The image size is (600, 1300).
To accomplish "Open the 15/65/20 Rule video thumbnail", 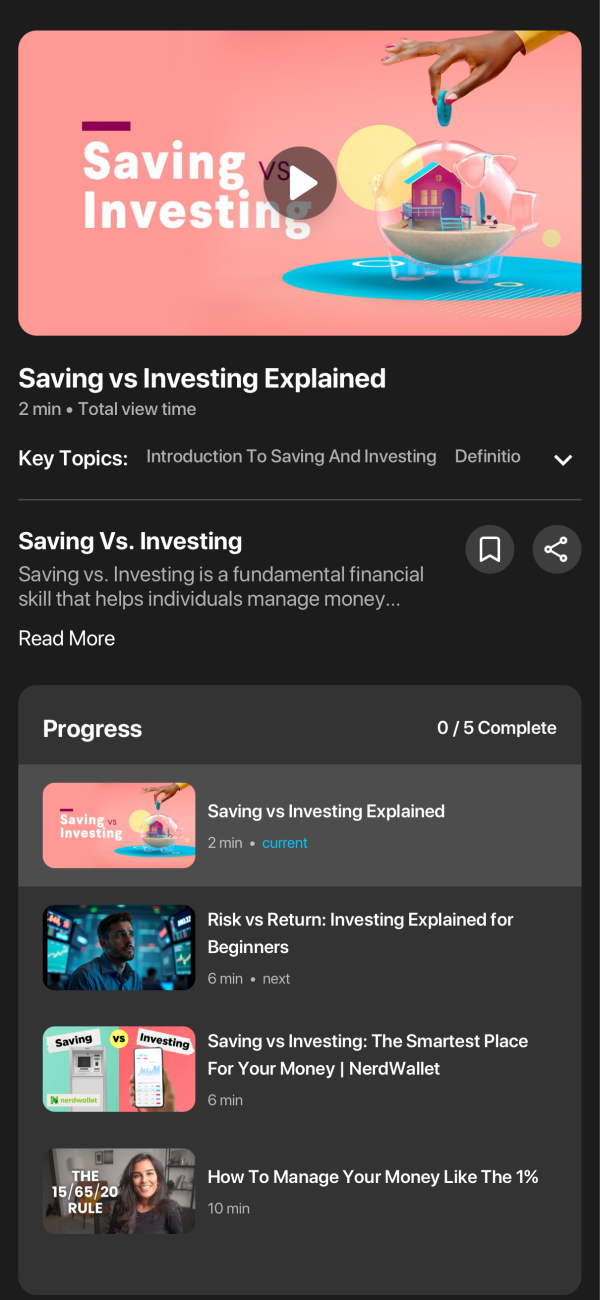I will point(119,1190).
